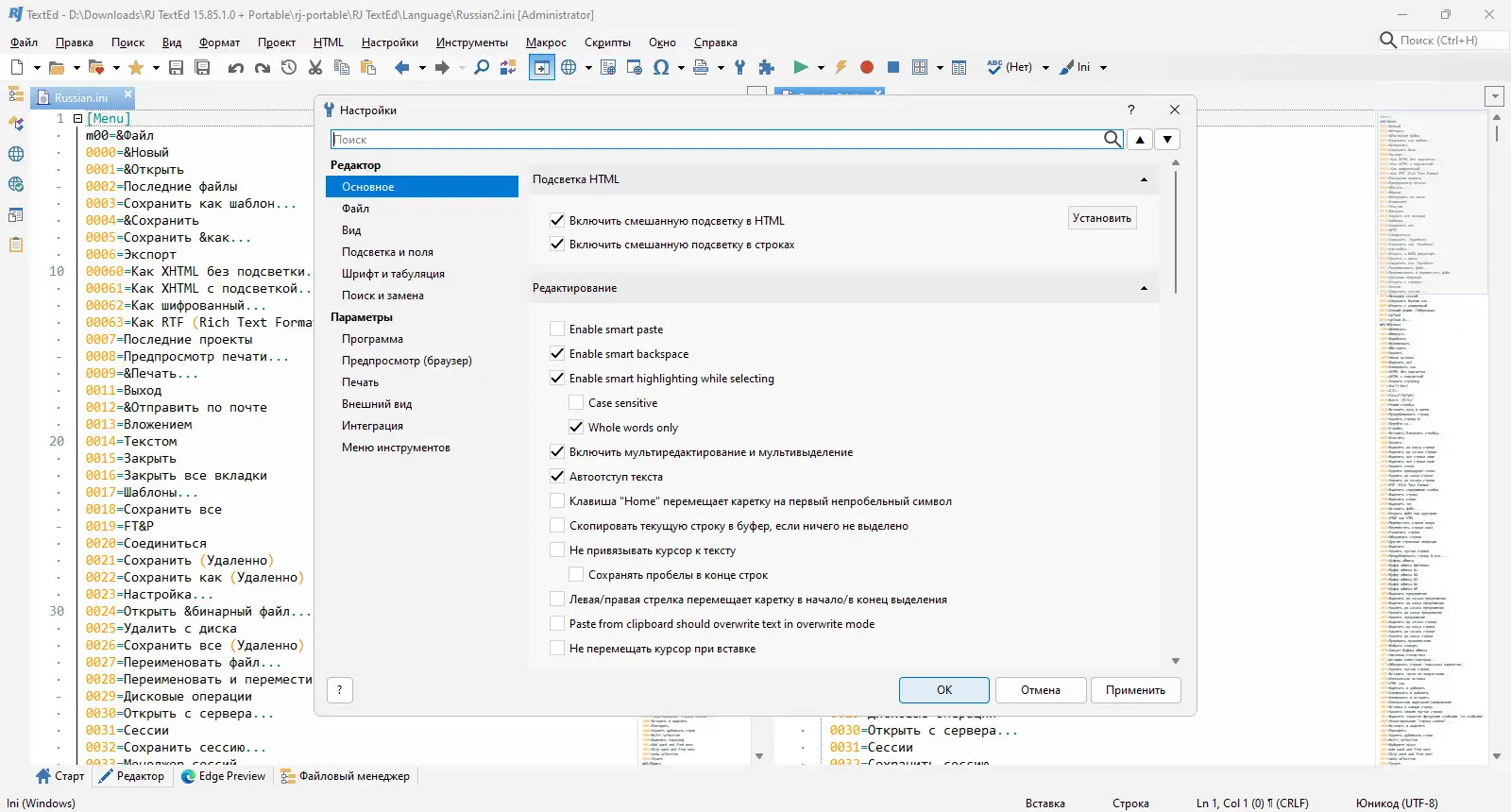Open the new file dropdown arrow
The image size is (1511, 812).
coord(37,67)
